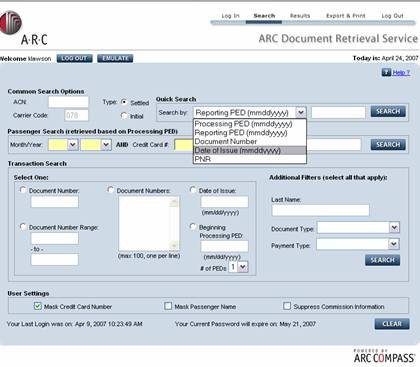Click the ACN input field
420x367 pixels.
68,102
